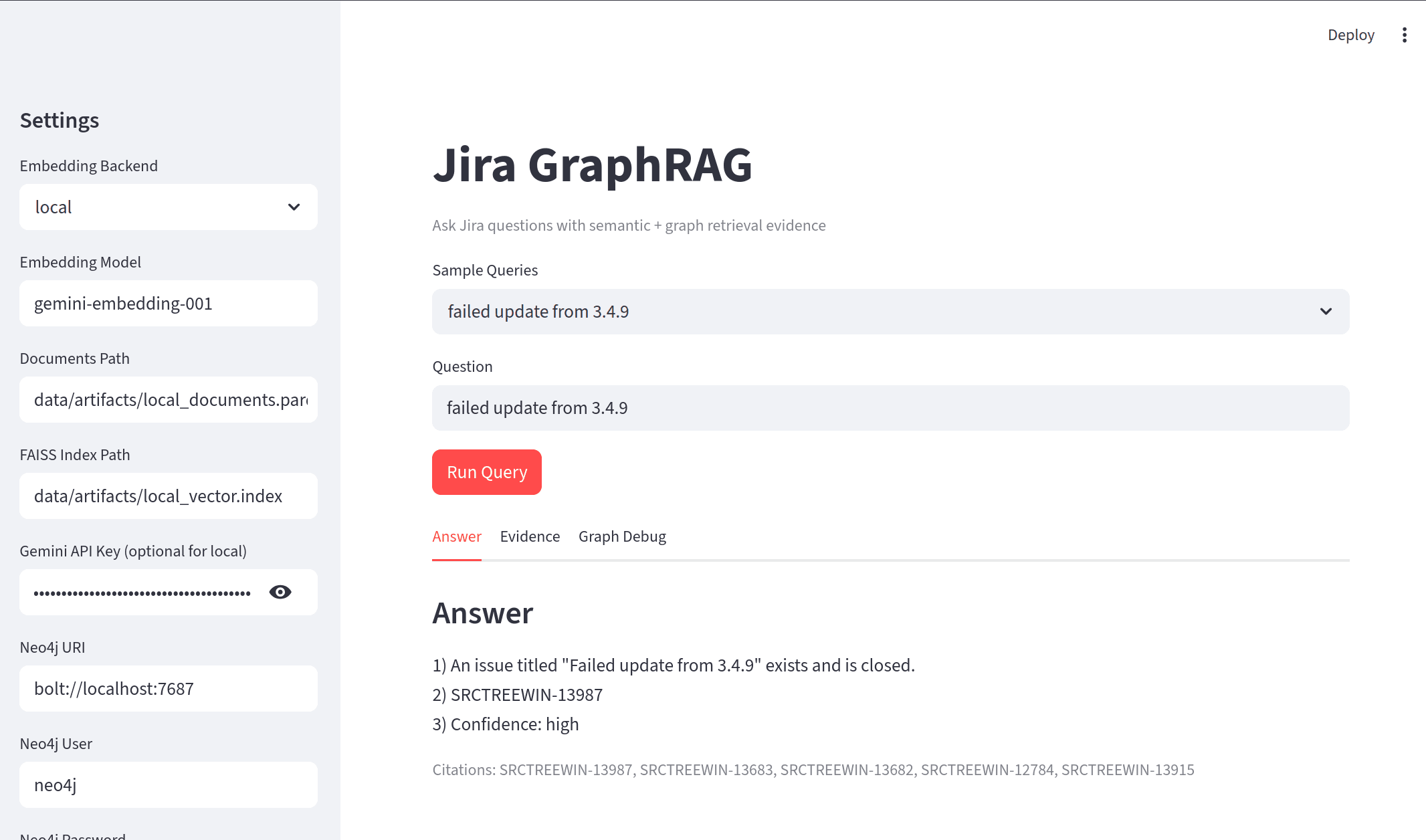Click into the Question text field
This screenshot has height=840, width=1426.
(890, 408)
